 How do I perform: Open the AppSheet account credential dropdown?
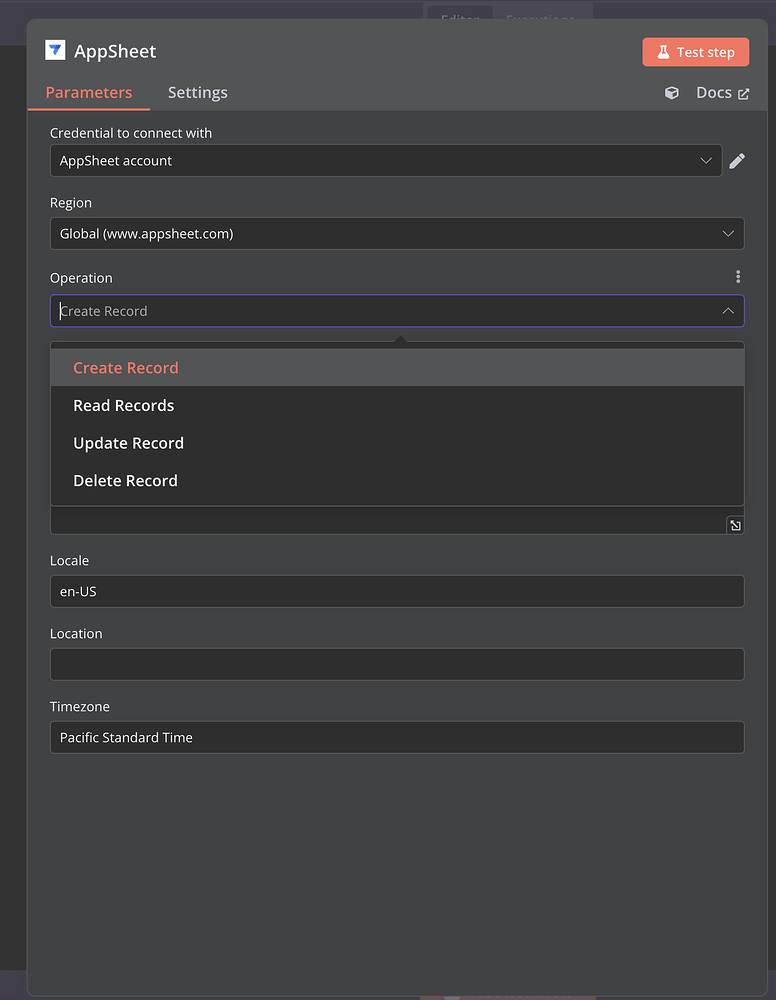point(385,160)
